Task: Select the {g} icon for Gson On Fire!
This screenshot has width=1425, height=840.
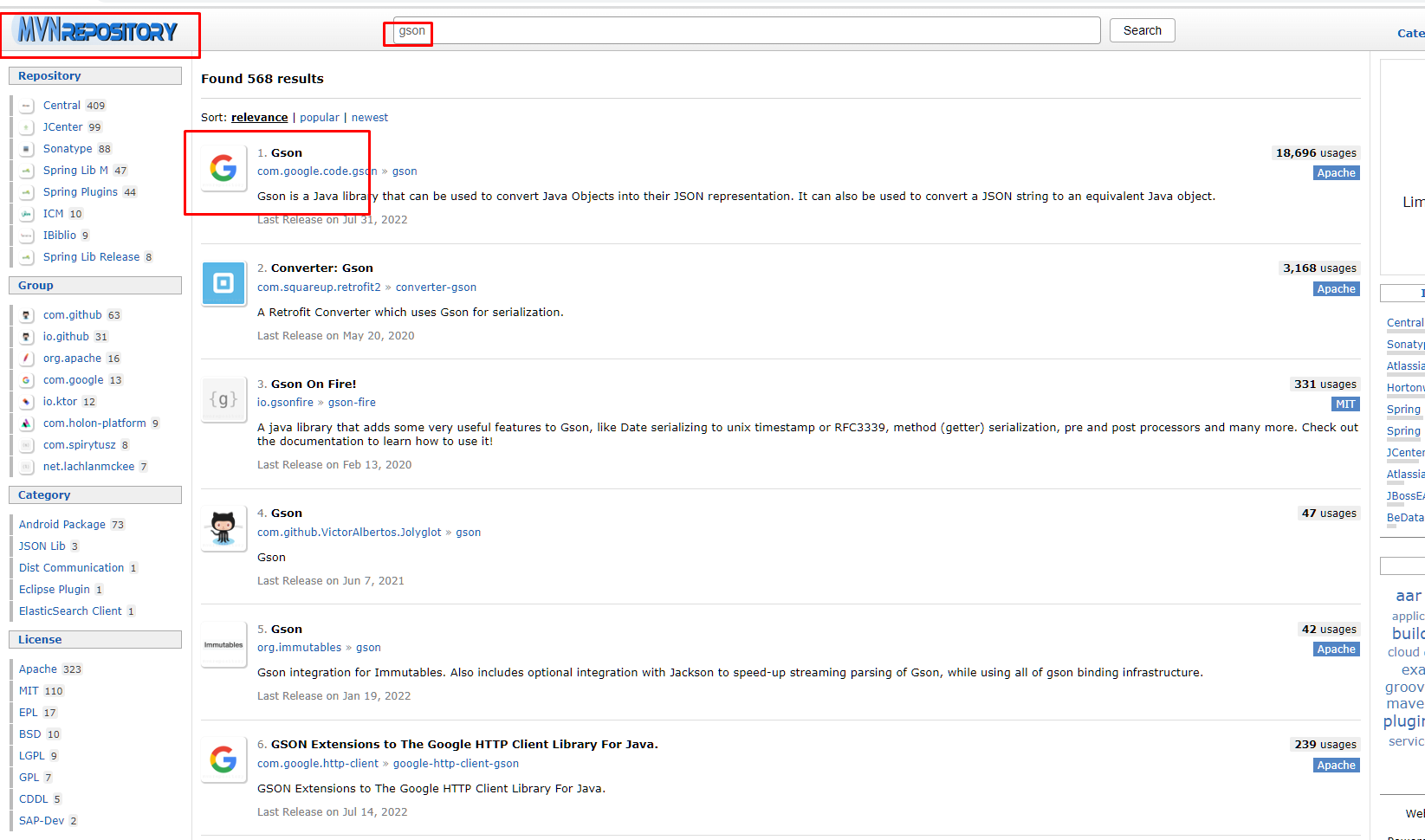Action: tap(223, 399)
